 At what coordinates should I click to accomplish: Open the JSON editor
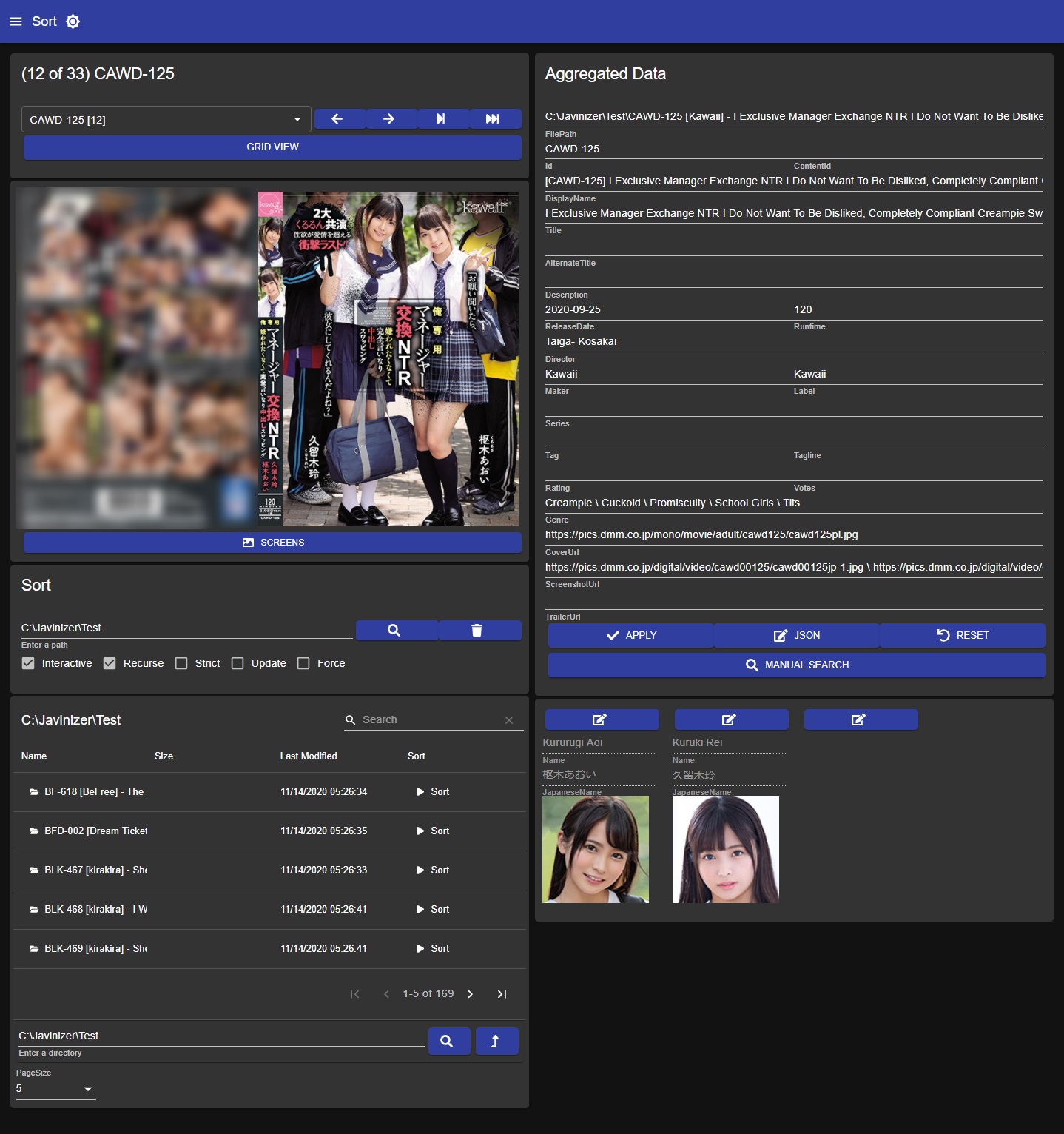[x=796, y=636]
